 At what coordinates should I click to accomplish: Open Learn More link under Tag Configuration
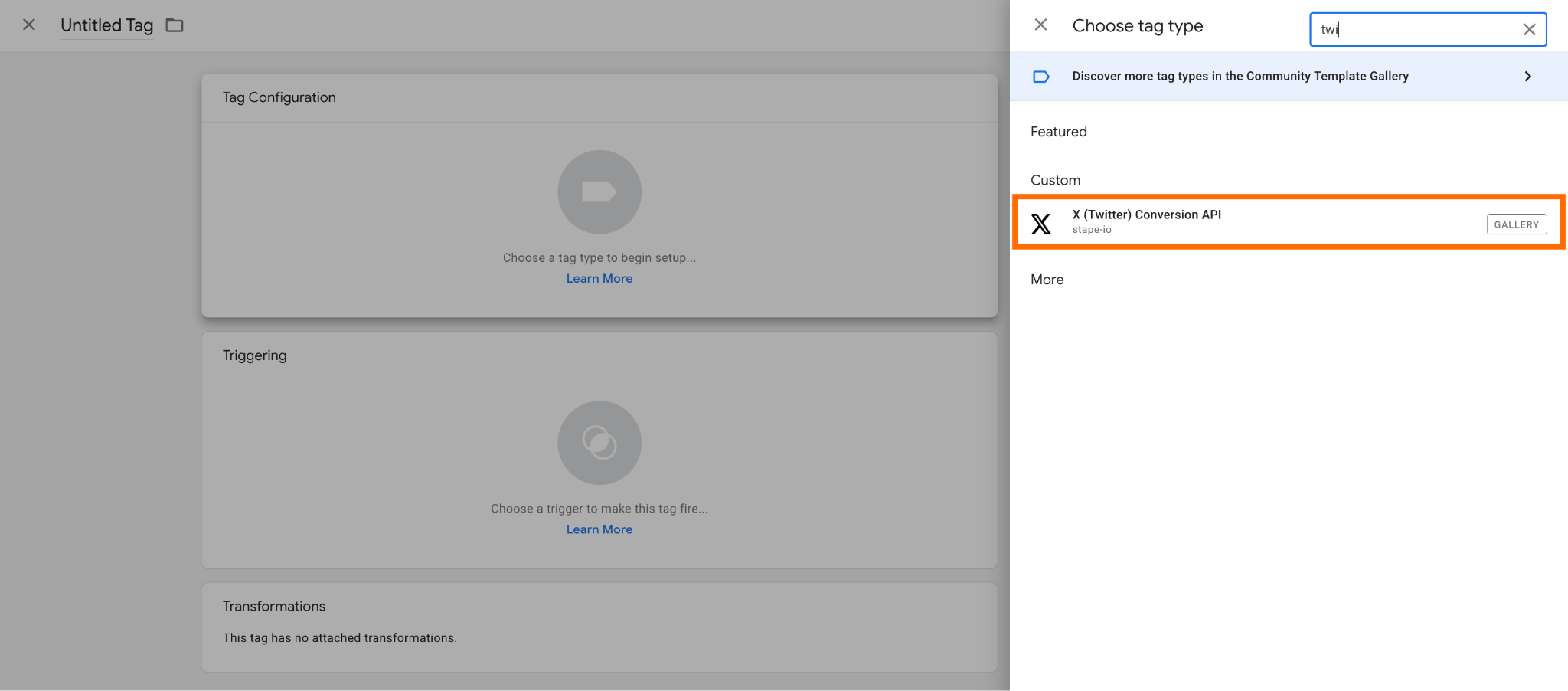[x=599, y=279]
